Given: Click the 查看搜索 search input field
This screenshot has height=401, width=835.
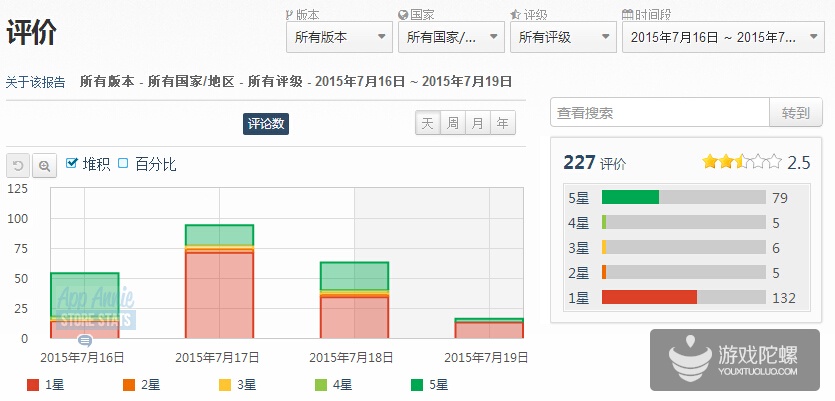Looking at the screenshot, I should 659,113.
